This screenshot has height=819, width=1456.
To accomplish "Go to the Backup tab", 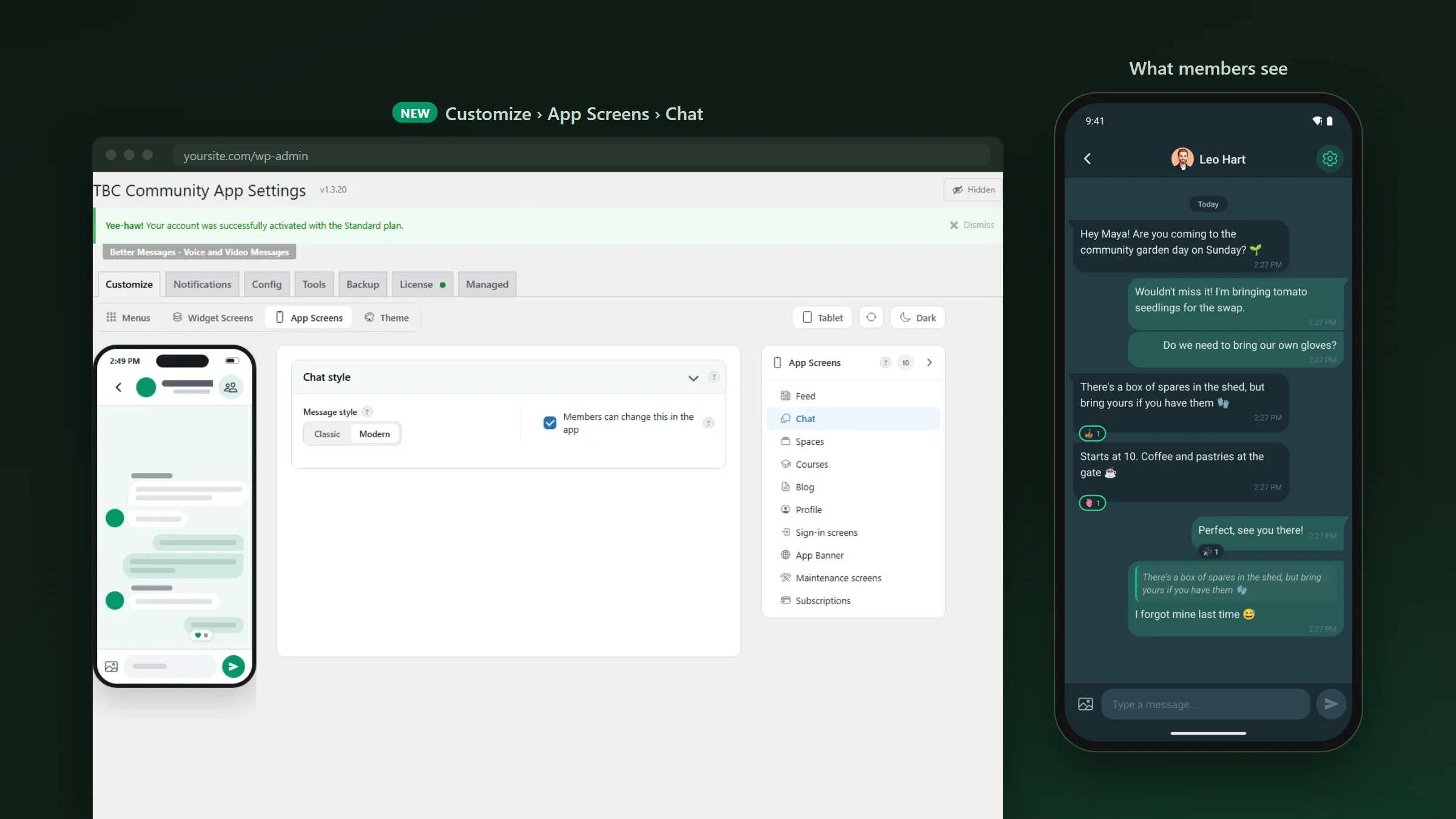I will coord(363,285).
